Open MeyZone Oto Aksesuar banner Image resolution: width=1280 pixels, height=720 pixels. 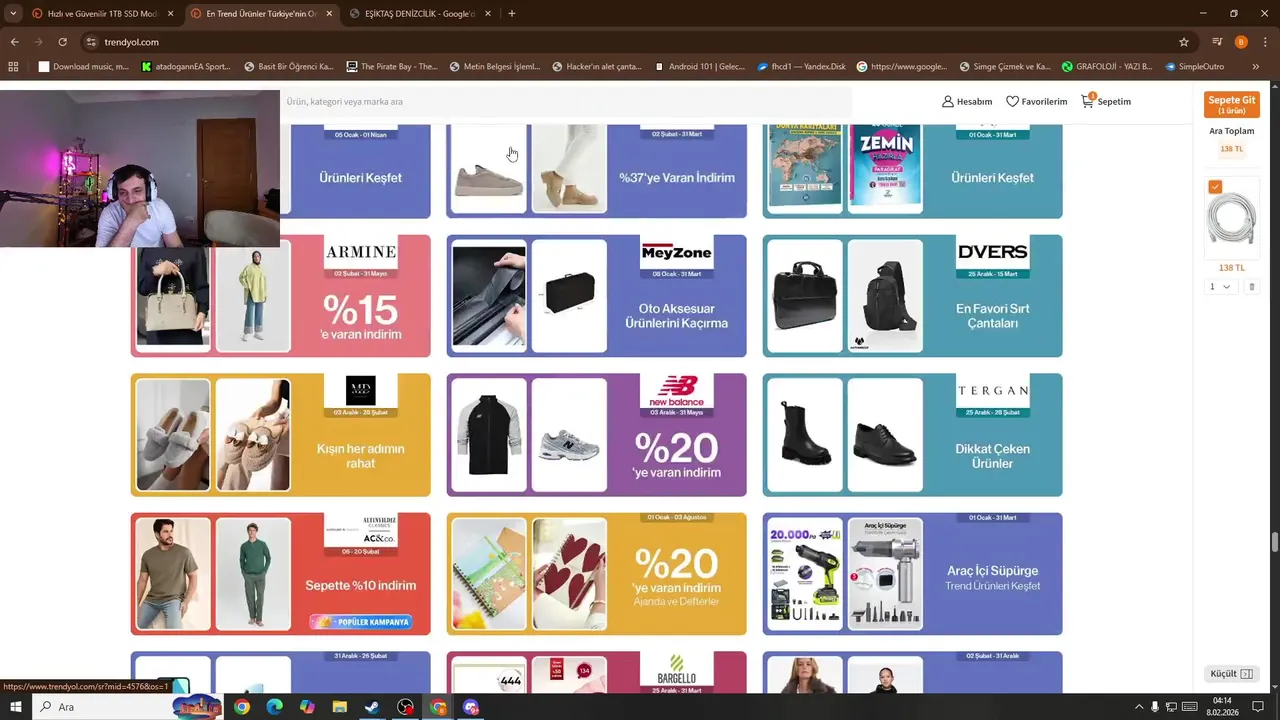coord(596,296)
